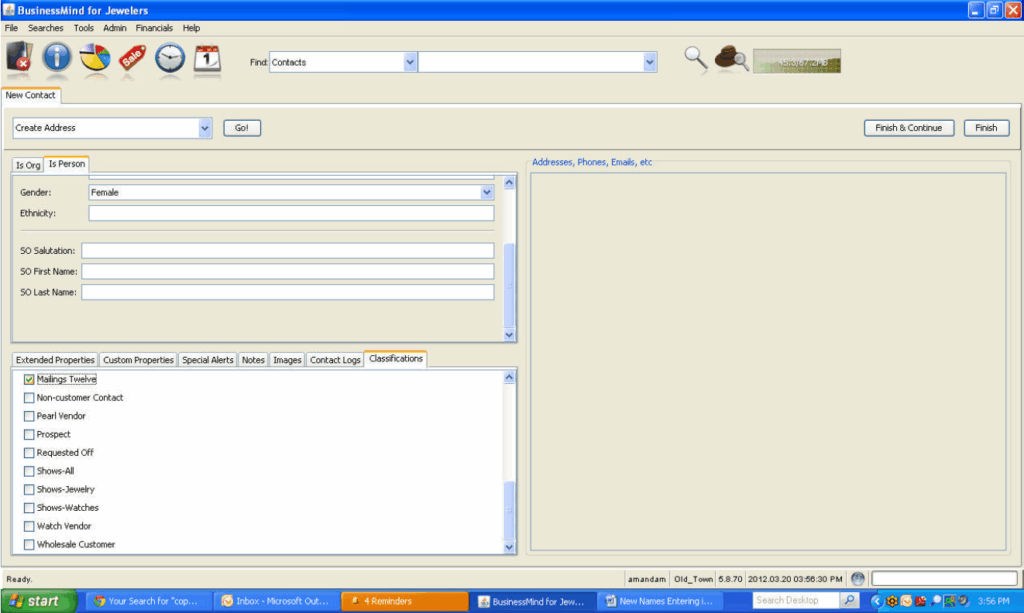
Task: Select the New Contact tab
Action: click(x=31, y=95)
